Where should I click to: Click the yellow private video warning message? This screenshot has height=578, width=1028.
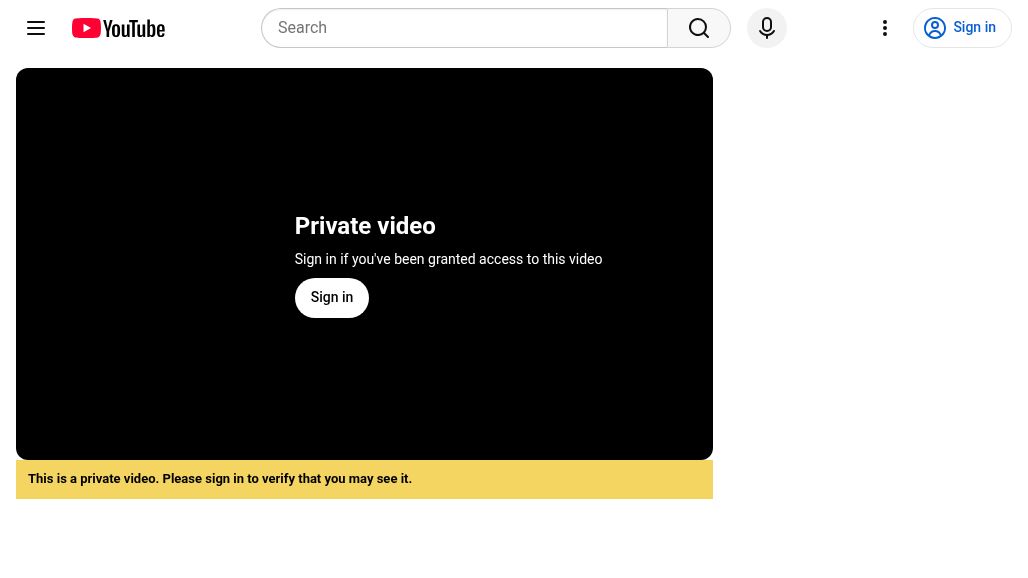tap(365, 479)
